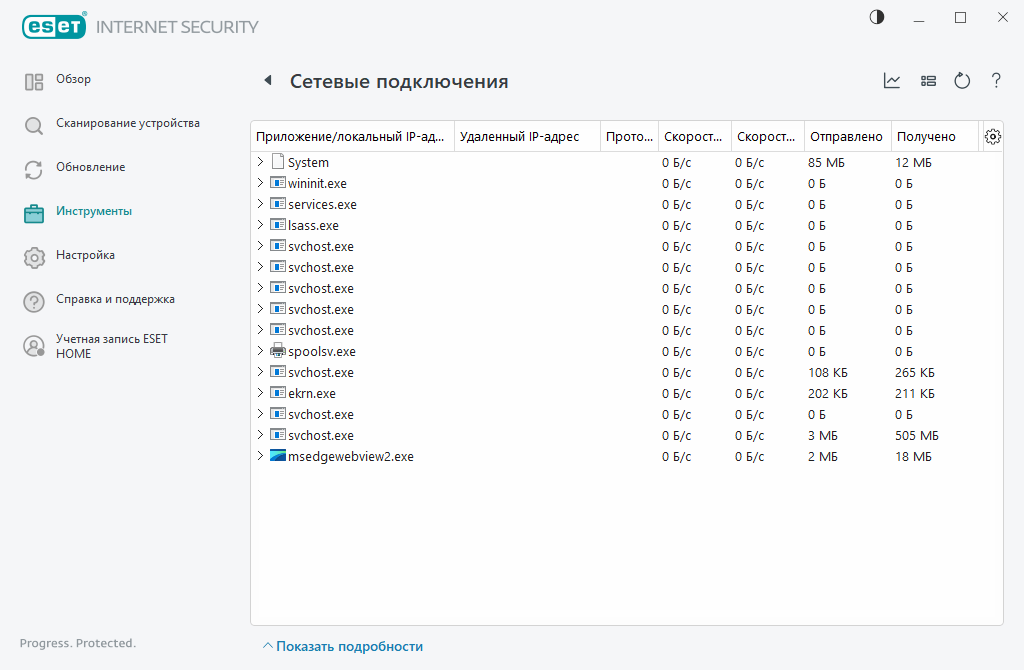Refresh the network connections list
This screenshot has height=670, width=1024.
pyautogui.click(x=962, y=80)
